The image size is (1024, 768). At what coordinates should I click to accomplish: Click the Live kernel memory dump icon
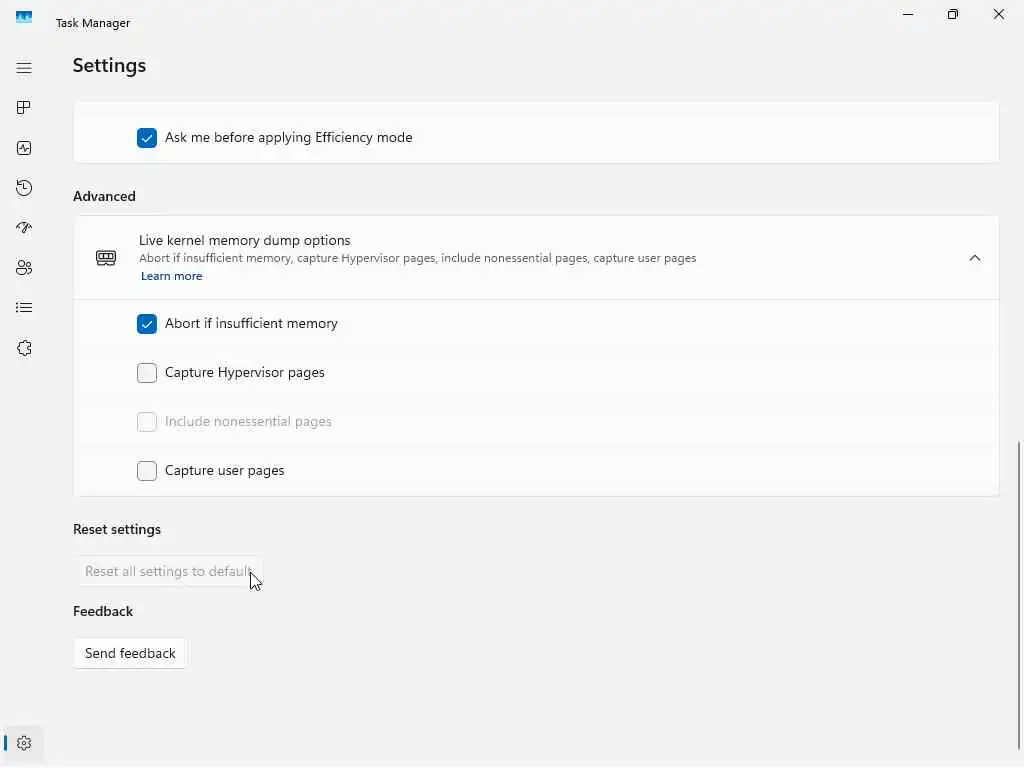point(106,258)
